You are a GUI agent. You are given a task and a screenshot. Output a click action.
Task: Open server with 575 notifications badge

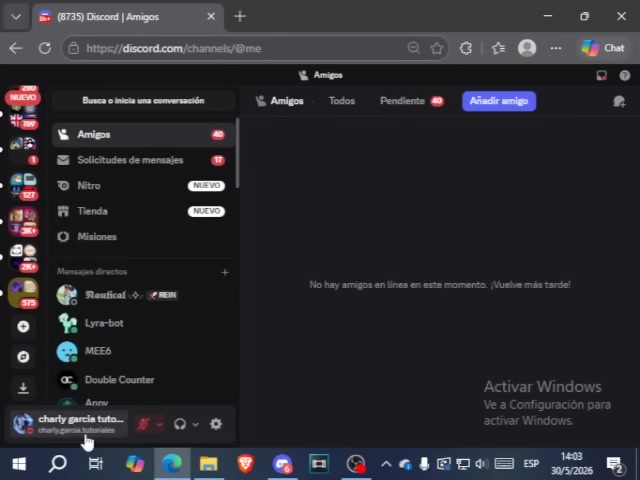23,293
